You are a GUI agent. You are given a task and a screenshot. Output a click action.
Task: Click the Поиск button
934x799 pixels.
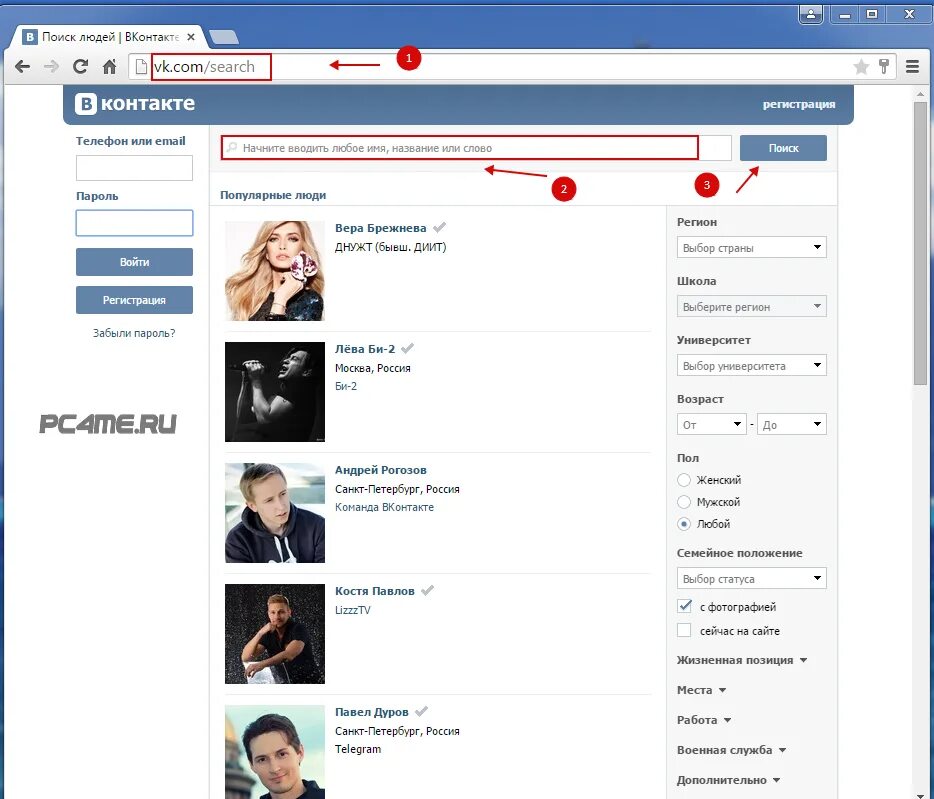click(783, 148)
